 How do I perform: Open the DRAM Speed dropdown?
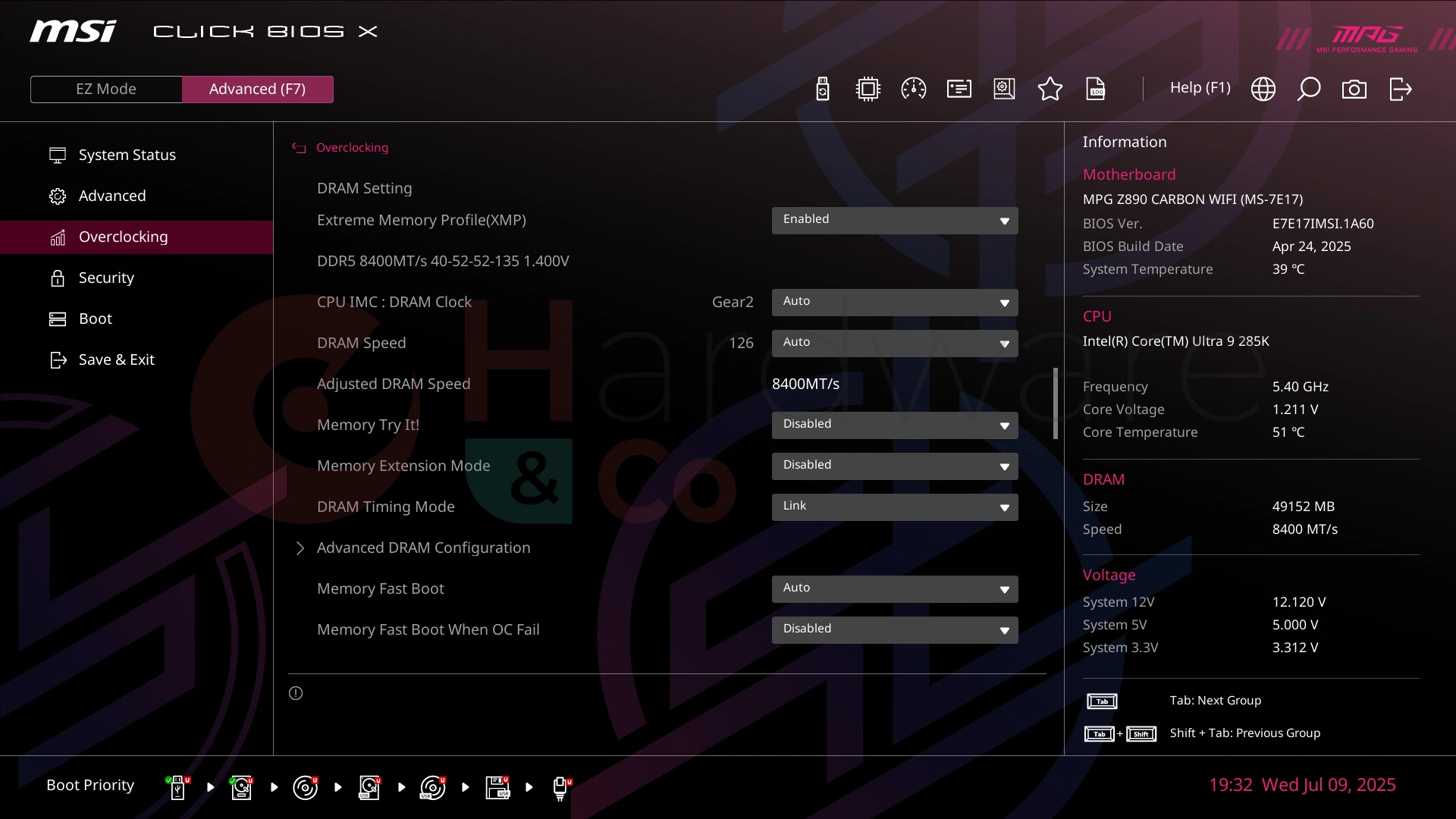895,344
